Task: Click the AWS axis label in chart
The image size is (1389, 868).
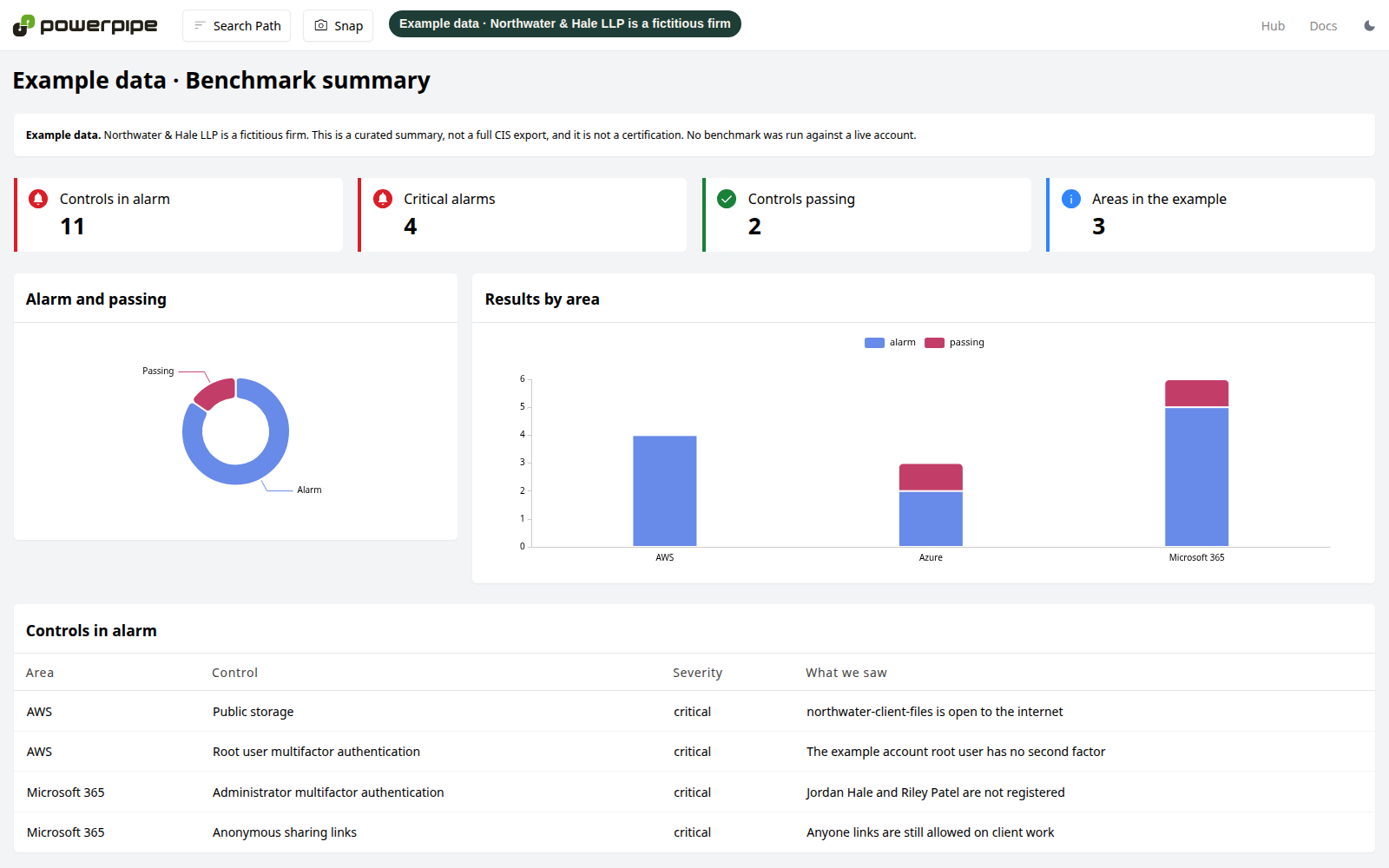Action: tap(665, 557)
